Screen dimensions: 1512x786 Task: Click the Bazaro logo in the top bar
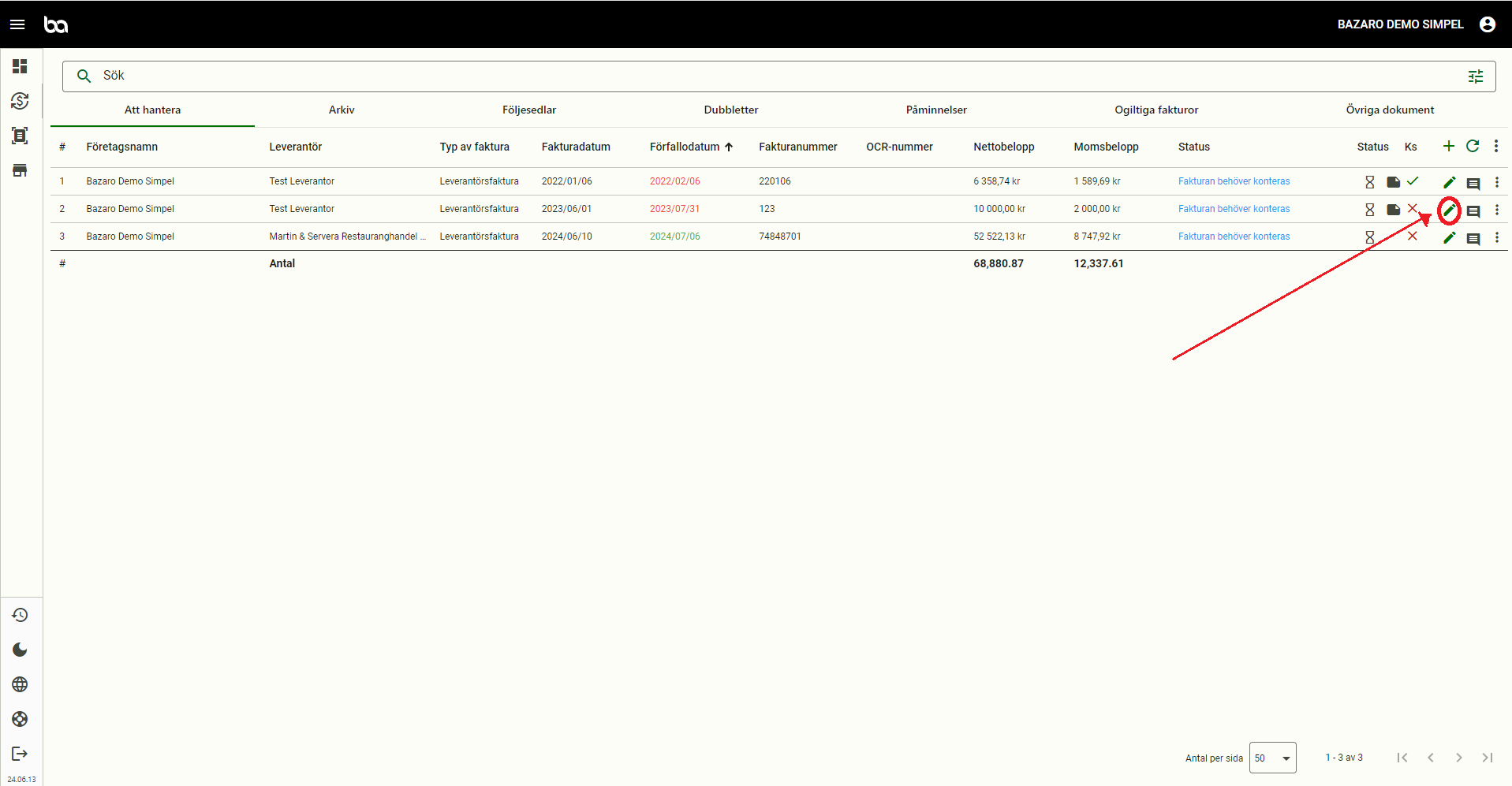click(56, 24)
